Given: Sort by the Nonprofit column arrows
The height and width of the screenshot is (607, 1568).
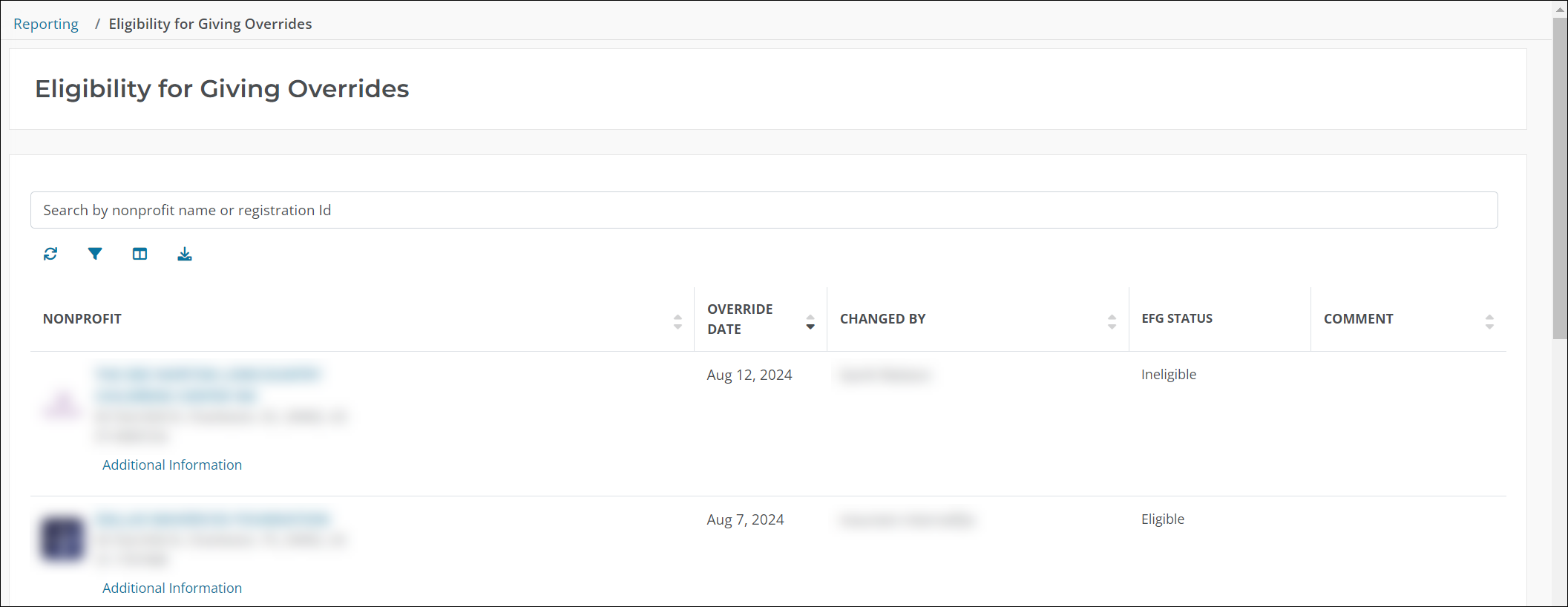Looking at the screenshot, I should pos(678,321).
